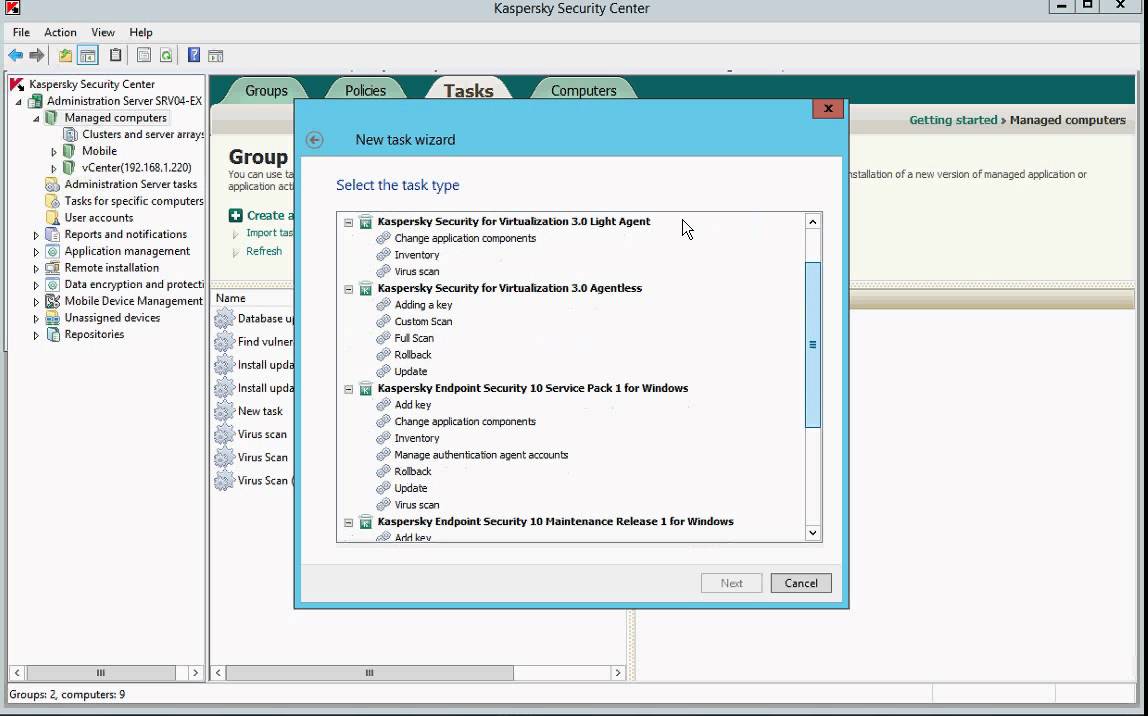Open the File menu

pos(21,32)
